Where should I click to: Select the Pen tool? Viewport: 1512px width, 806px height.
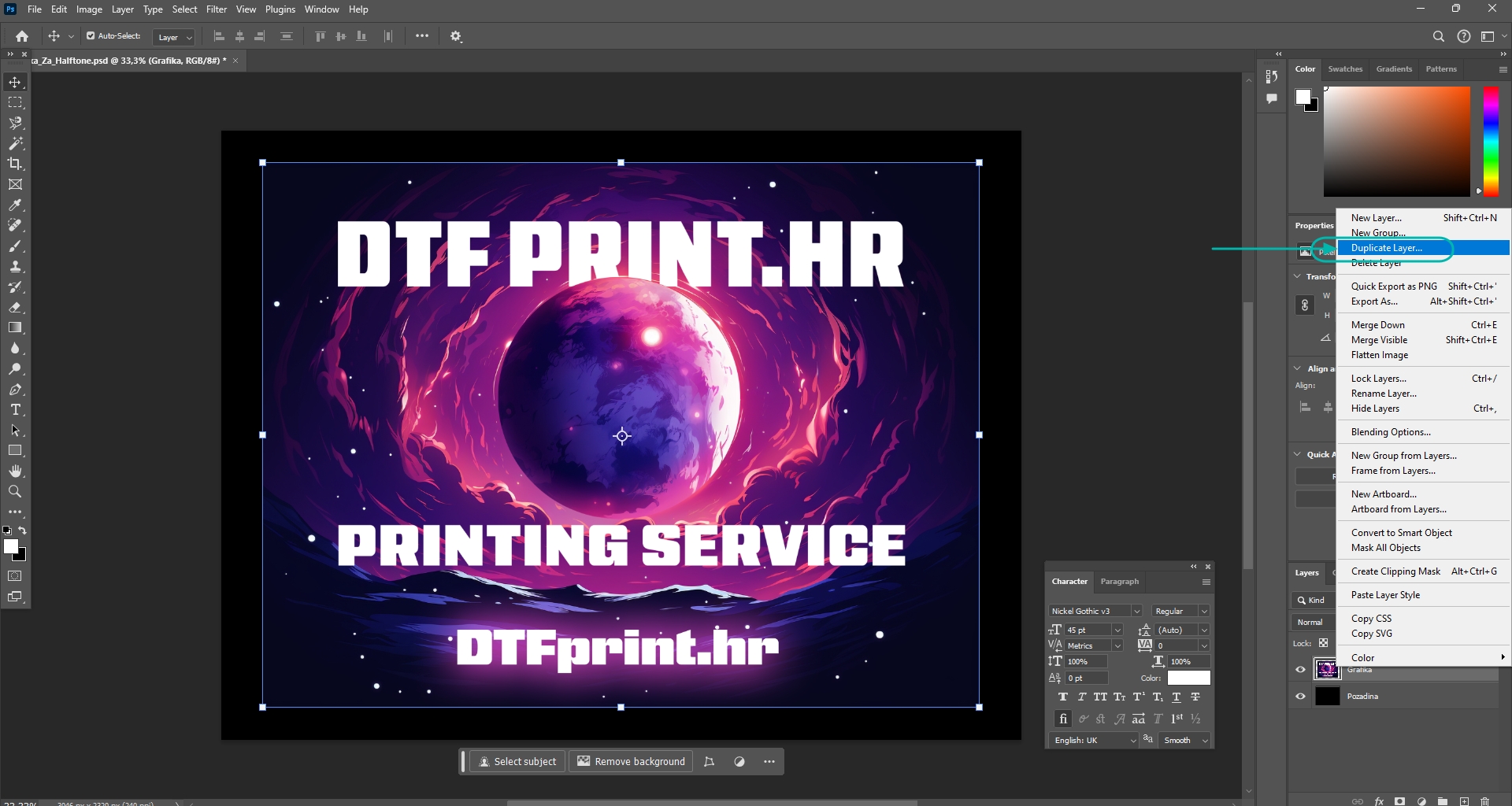click(15, 389)
